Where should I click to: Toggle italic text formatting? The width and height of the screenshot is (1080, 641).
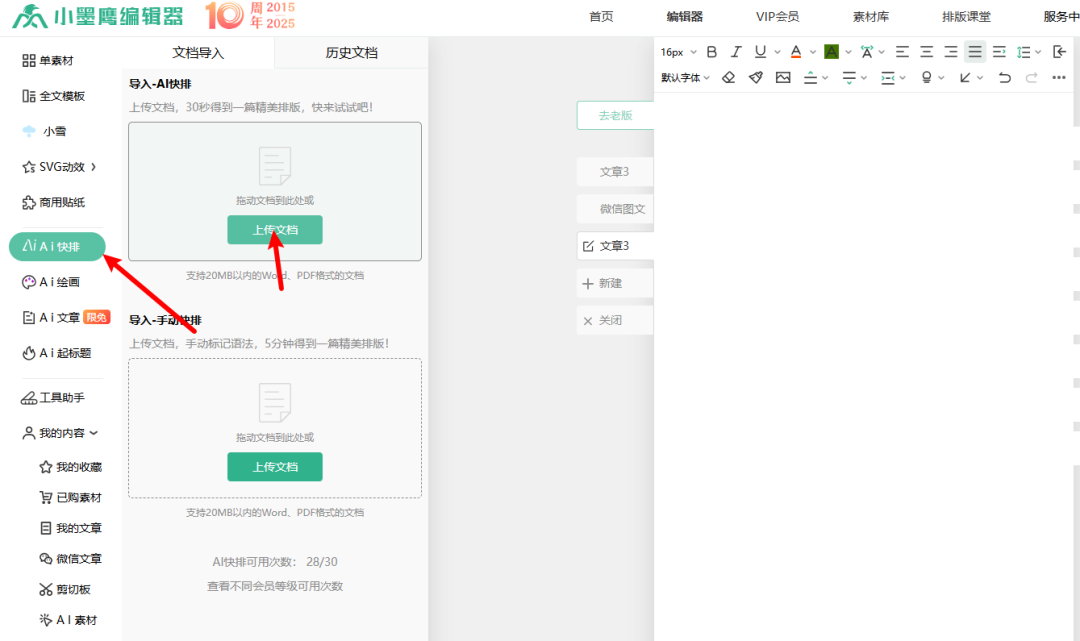pyautogui.click(x=736, y=52)
